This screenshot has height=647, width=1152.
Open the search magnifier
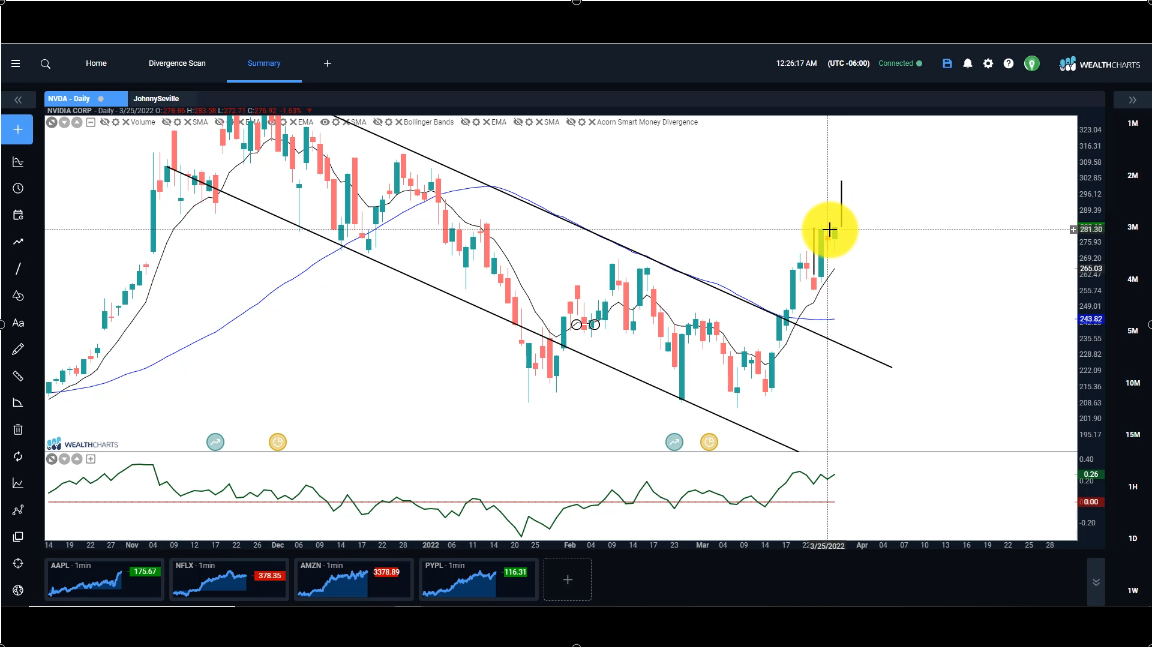[46, 64]
